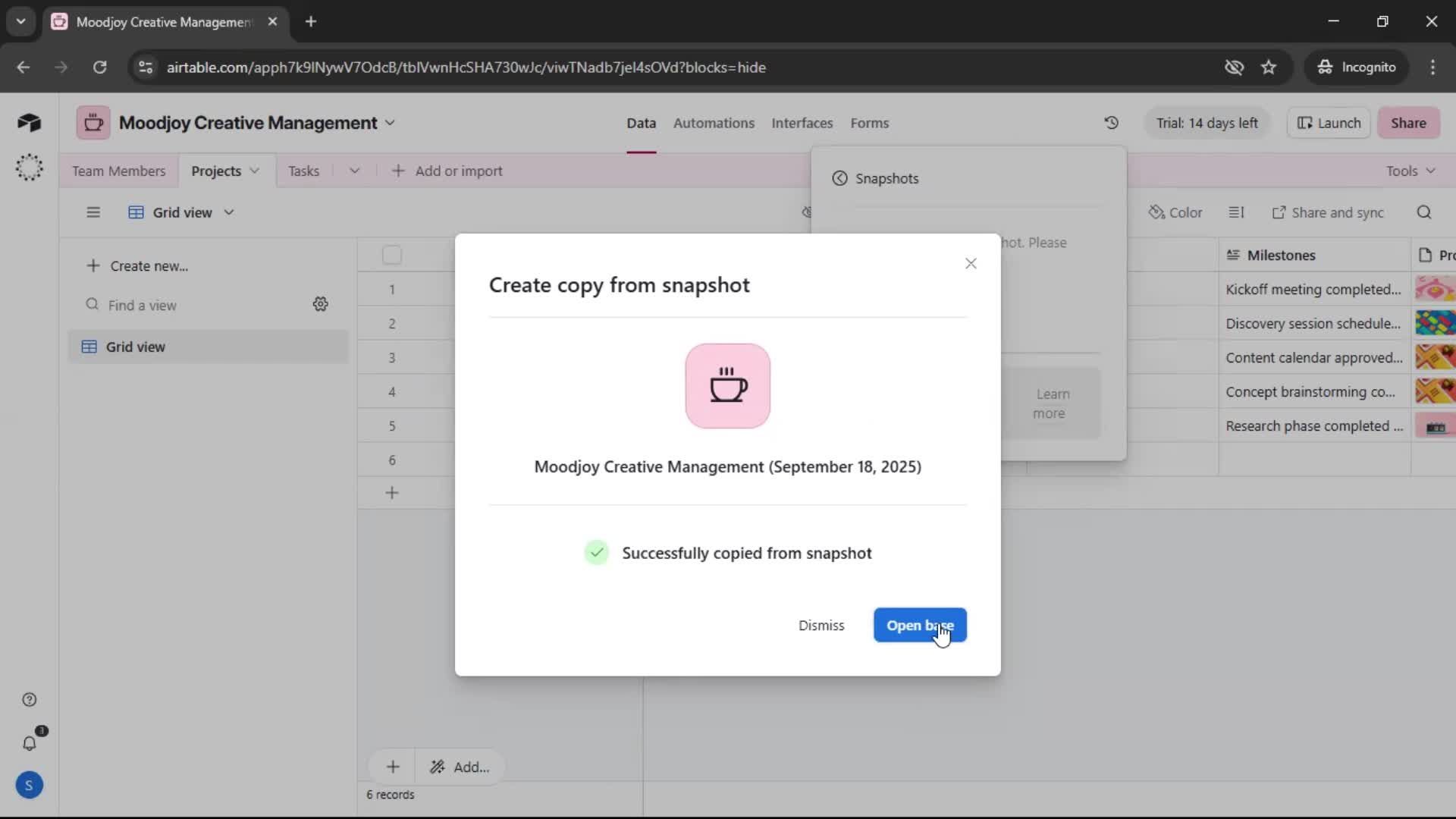The height and width of the screenshot is (819, 1456).
Task: Close the Moodjoy Creative Management browser tab
Action: (272, 21)
